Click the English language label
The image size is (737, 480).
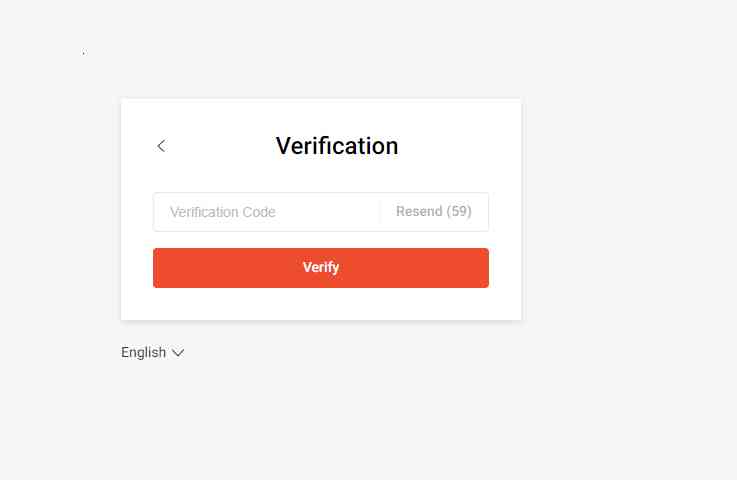(143, 353)
